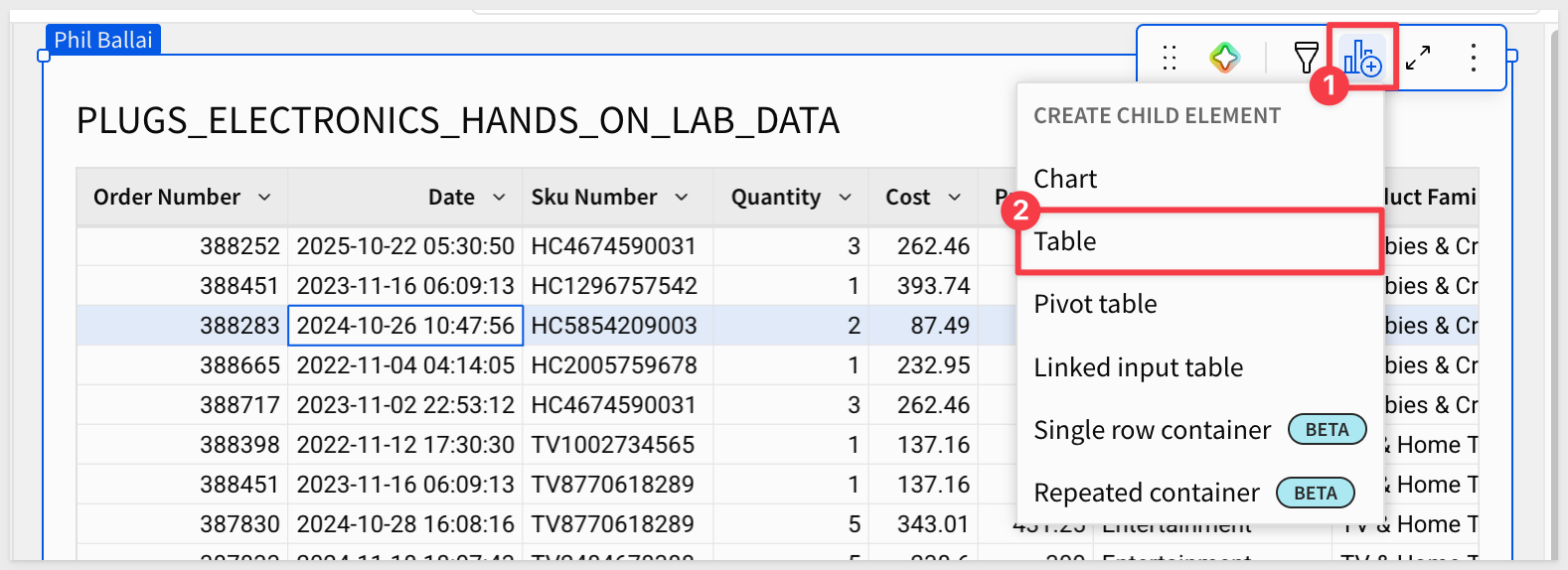The image size is (1568, 570).
Task: Expand element with the diagonal arrows icon
Action: coord(1418,58)
